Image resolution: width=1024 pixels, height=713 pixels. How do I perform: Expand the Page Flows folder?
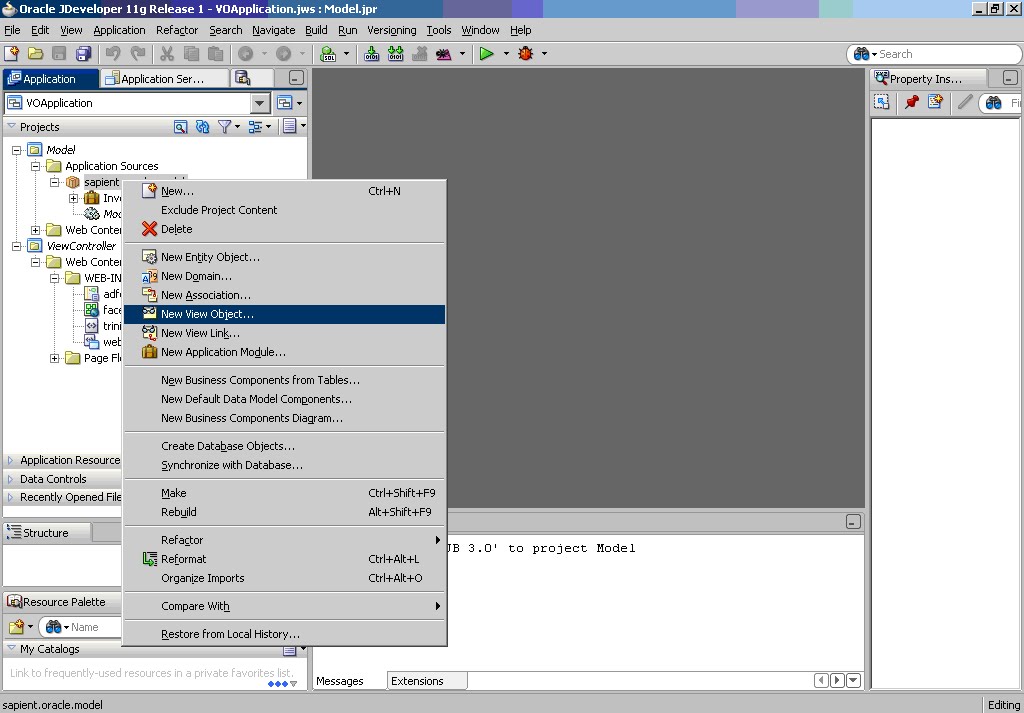click(54, 358)
